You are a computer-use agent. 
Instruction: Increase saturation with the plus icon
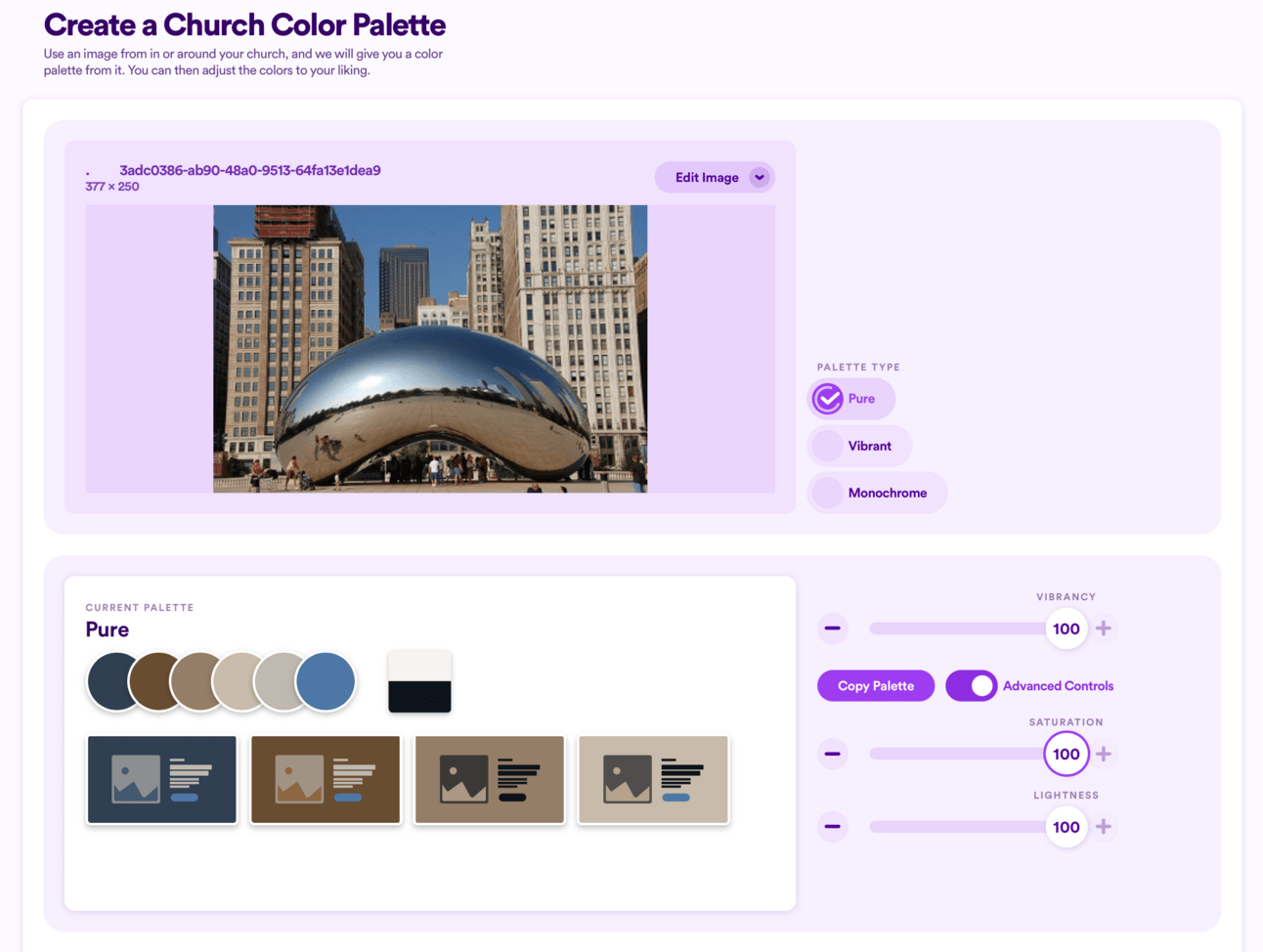pyautogui.click(x=1104, y=754)
